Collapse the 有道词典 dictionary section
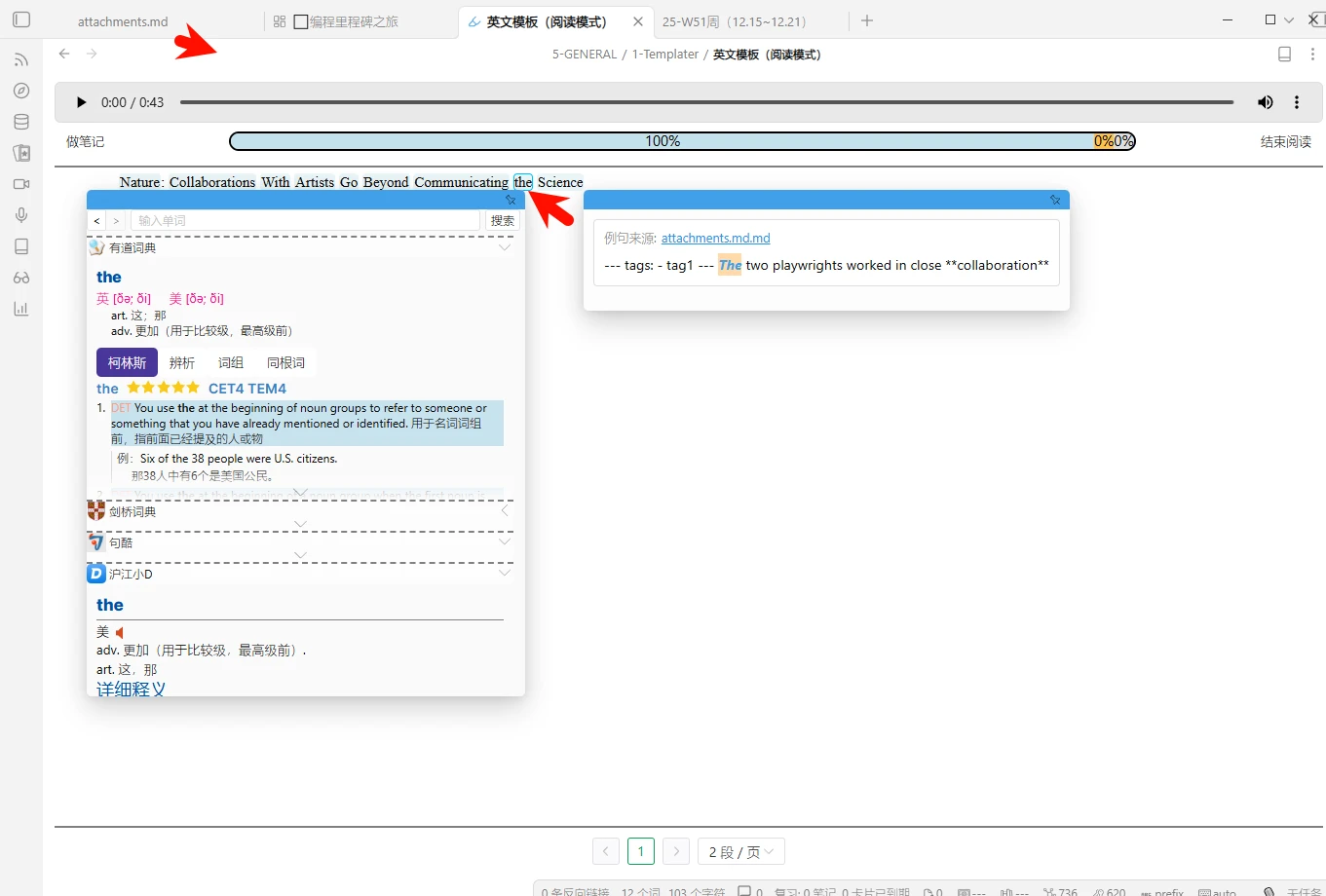The height and width of the screenshot is (896, 1326). tap(505, 247)
